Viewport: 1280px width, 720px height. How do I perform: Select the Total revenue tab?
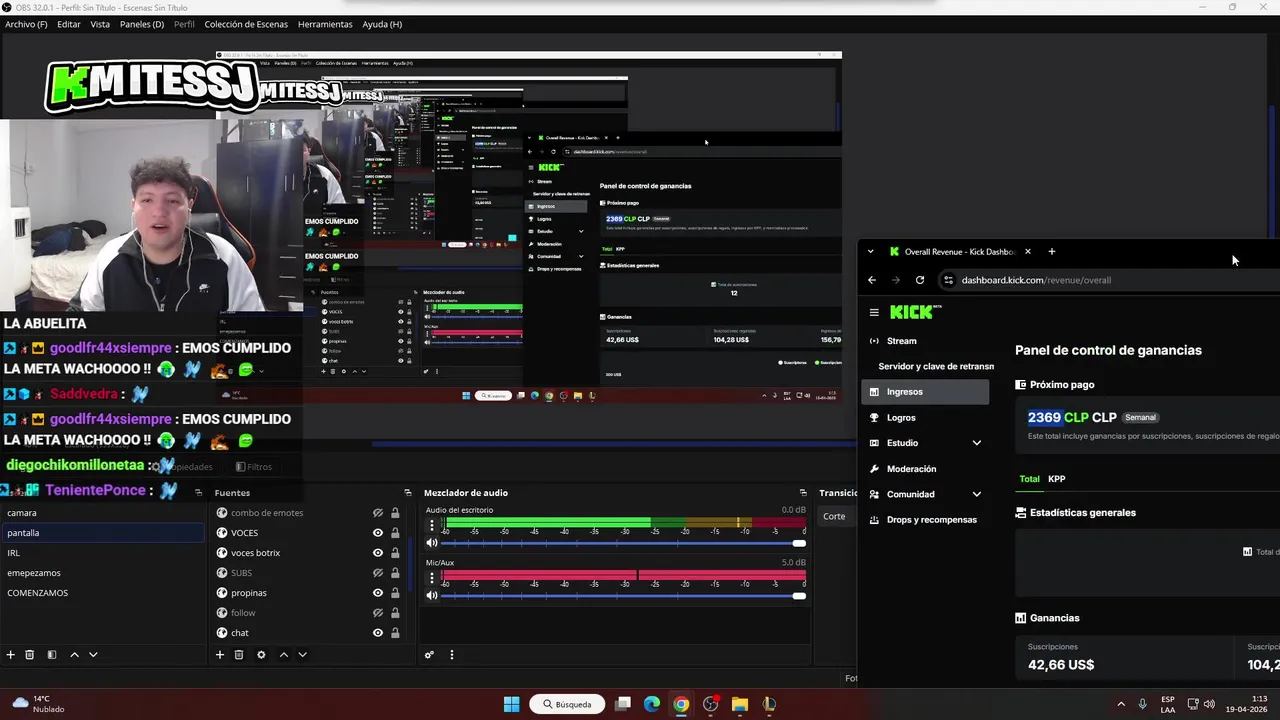(x=1029, y=479)
